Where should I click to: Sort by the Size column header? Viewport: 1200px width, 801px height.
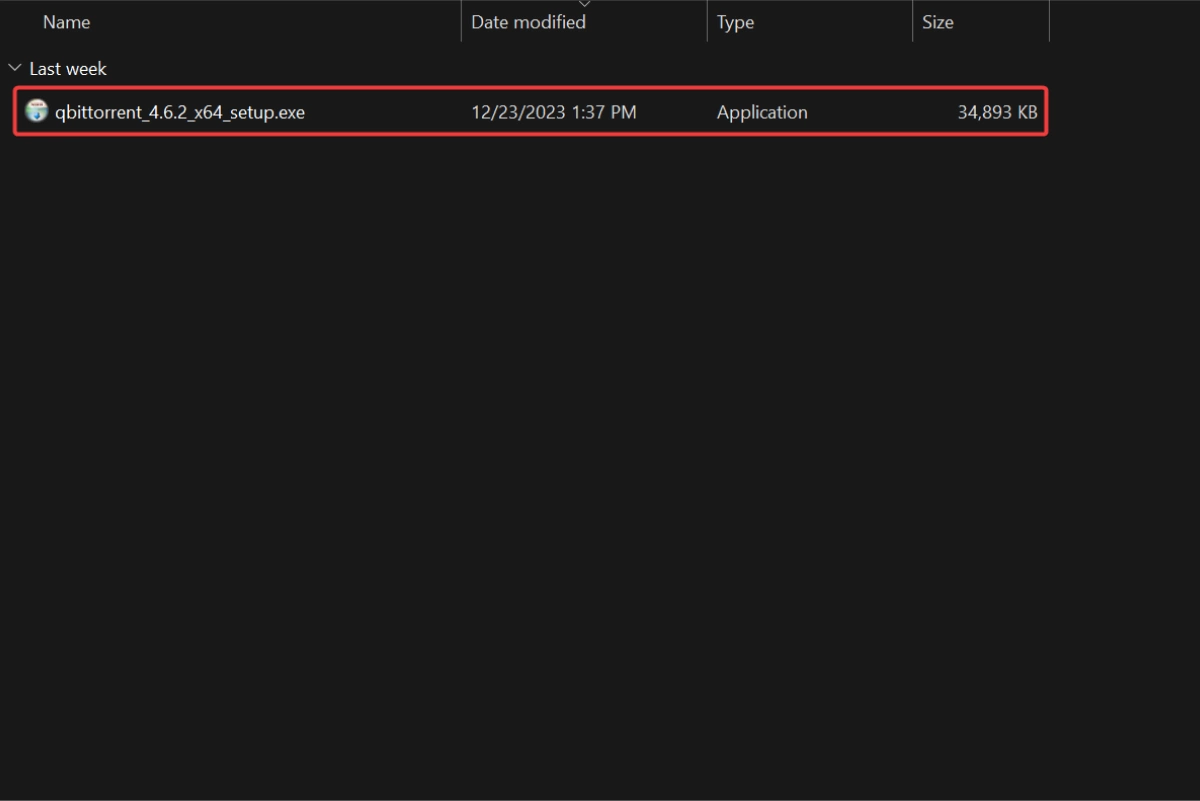937,22
